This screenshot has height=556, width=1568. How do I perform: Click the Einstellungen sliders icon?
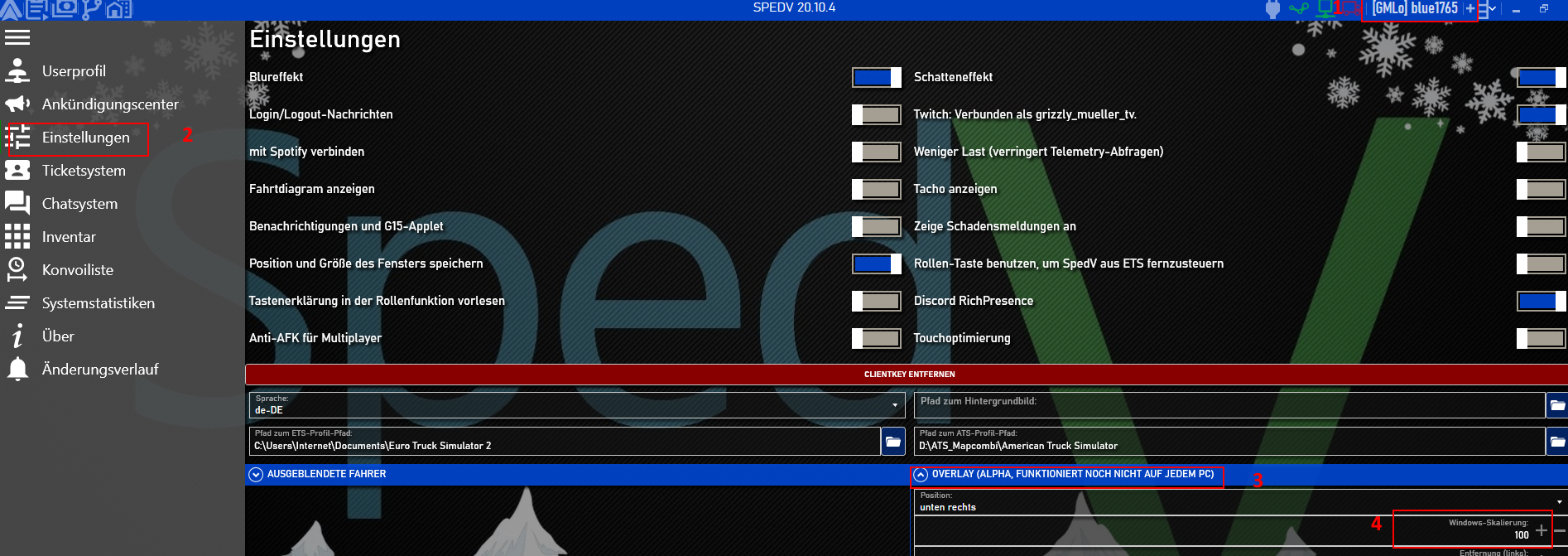click(x=17, y=137)
